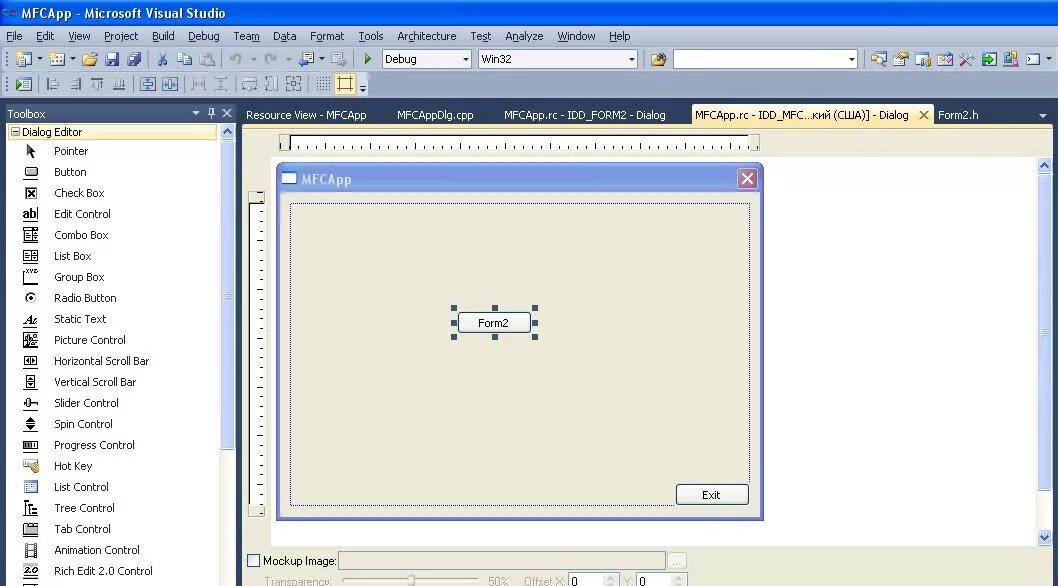Close the active IDD_MFC Dialog tab
This screenshot has width=1058, height=586.
point(924,115)
